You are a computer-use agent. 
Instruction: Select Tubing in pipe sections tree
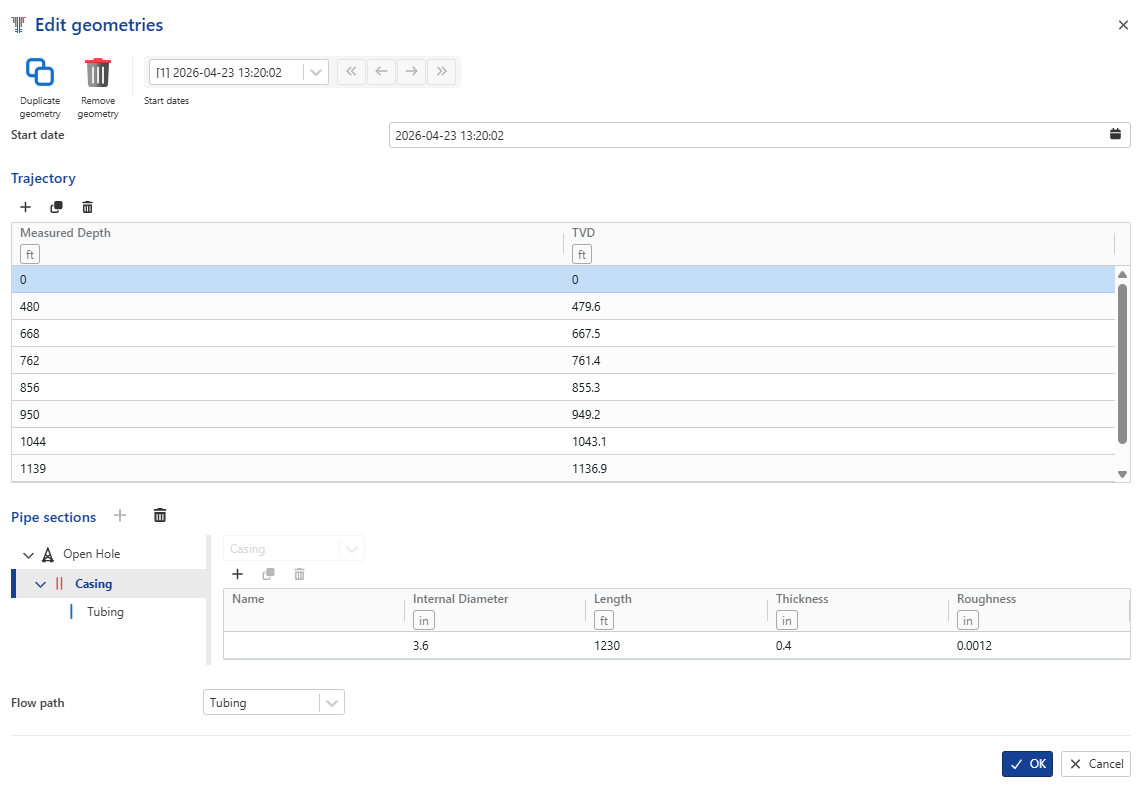(105, 612)
